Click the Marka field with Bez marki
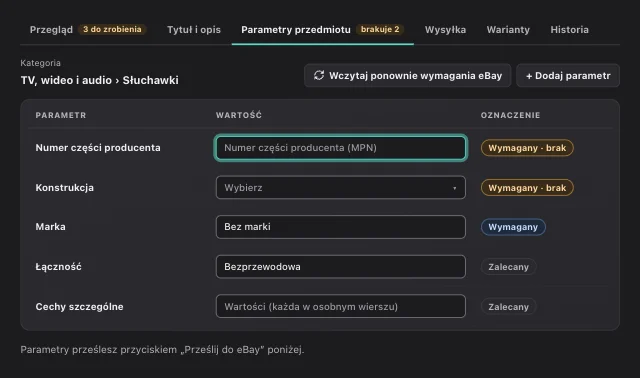640x378 pixels. point(340,227)
